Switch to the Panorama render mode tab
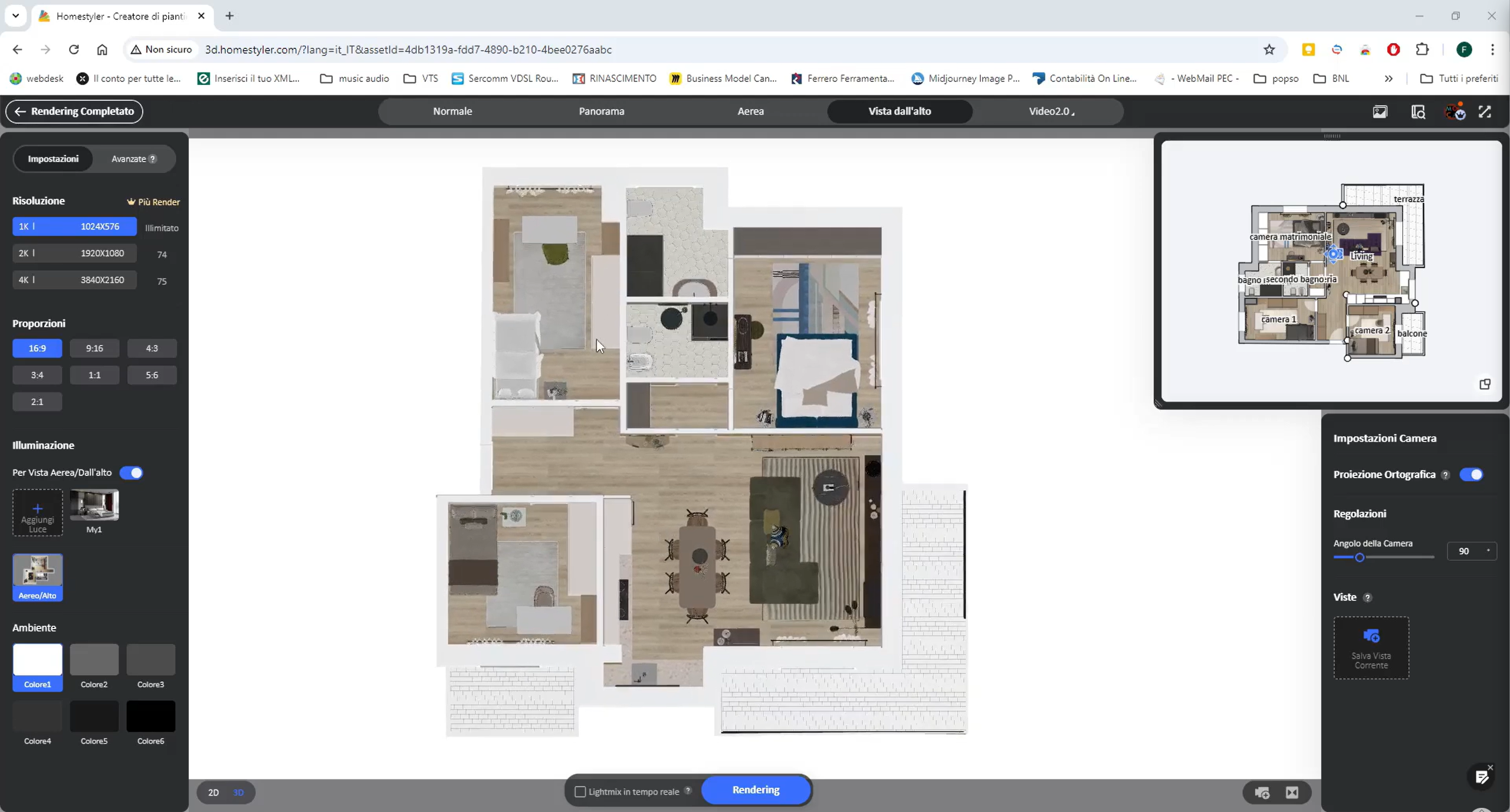This screenshot has height=812, width=1510. point(601,111)
